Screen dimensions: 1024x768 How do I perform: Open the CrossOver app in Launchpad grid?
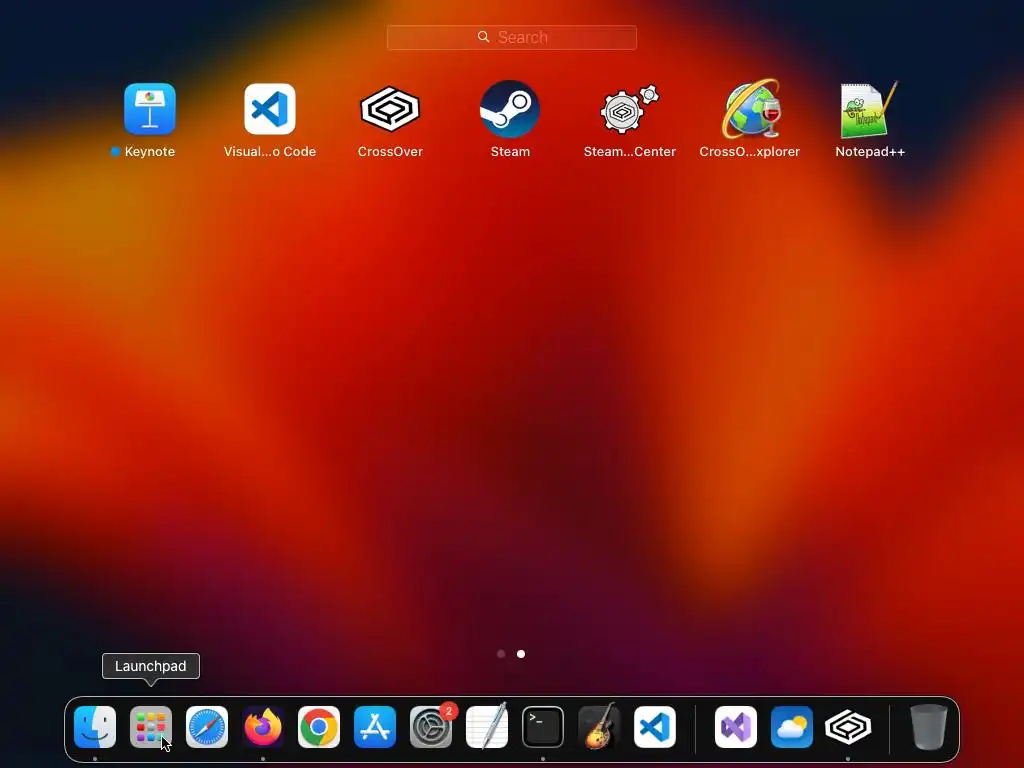point(390,109)
